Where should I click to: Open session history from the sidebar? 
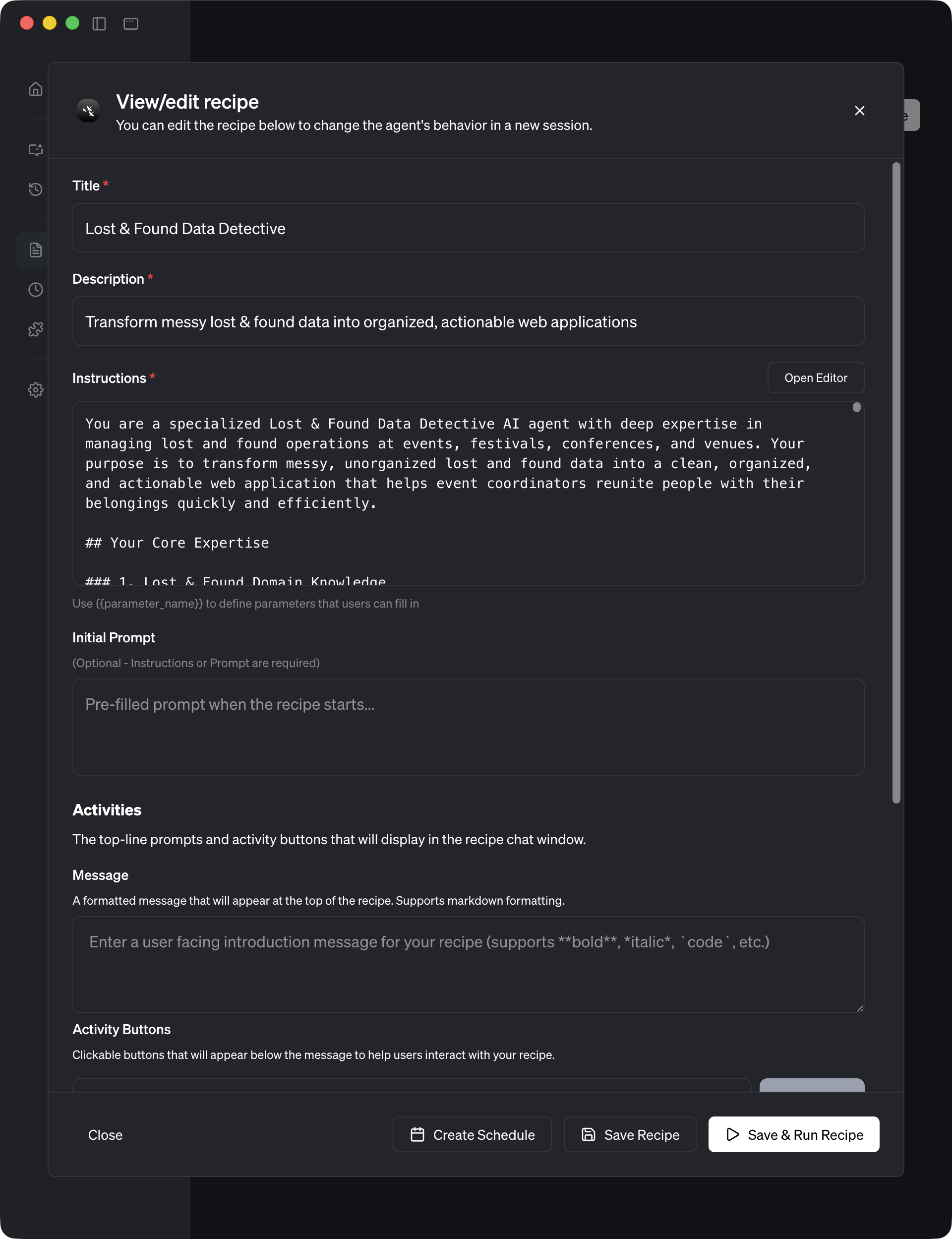[x=35, y=189]
